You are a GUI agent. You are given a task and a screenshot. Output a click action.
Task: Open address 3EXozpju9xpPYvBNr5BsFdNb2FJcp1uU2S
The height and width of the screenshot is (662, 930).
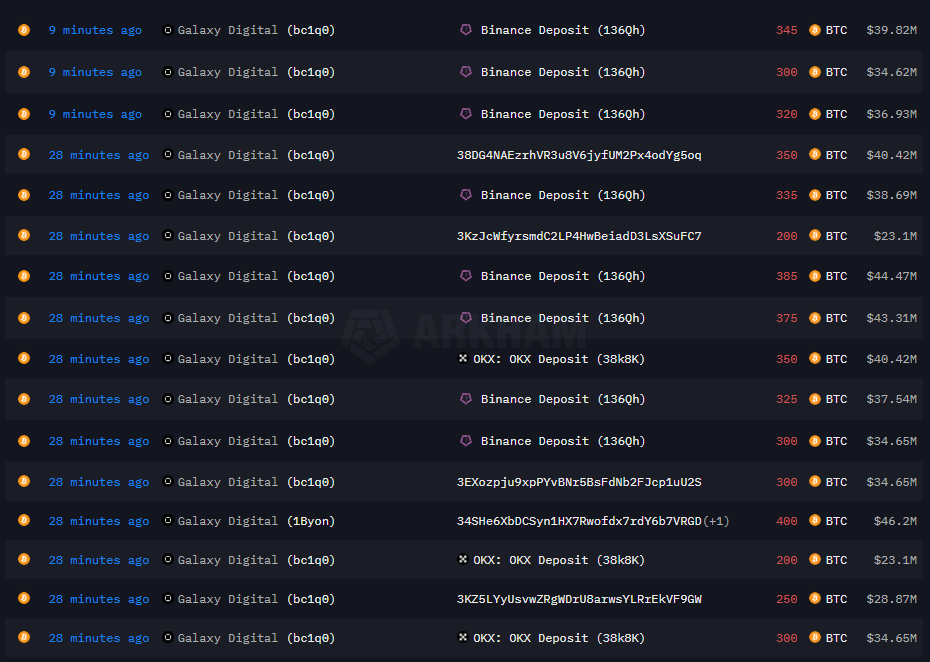click(579, 482)
